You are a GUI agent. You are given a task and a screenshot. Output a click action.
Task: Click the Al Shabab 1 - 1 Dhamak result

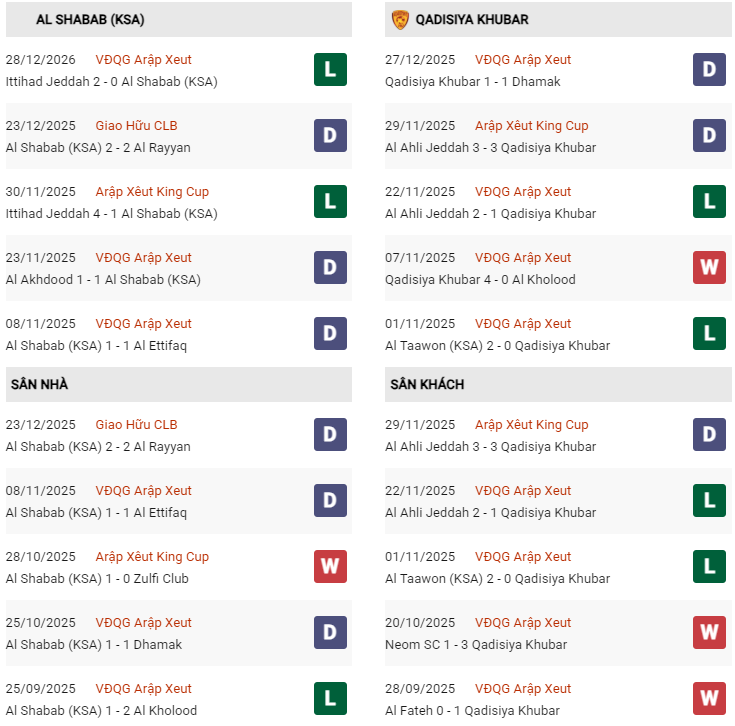[x=94, y=645]
